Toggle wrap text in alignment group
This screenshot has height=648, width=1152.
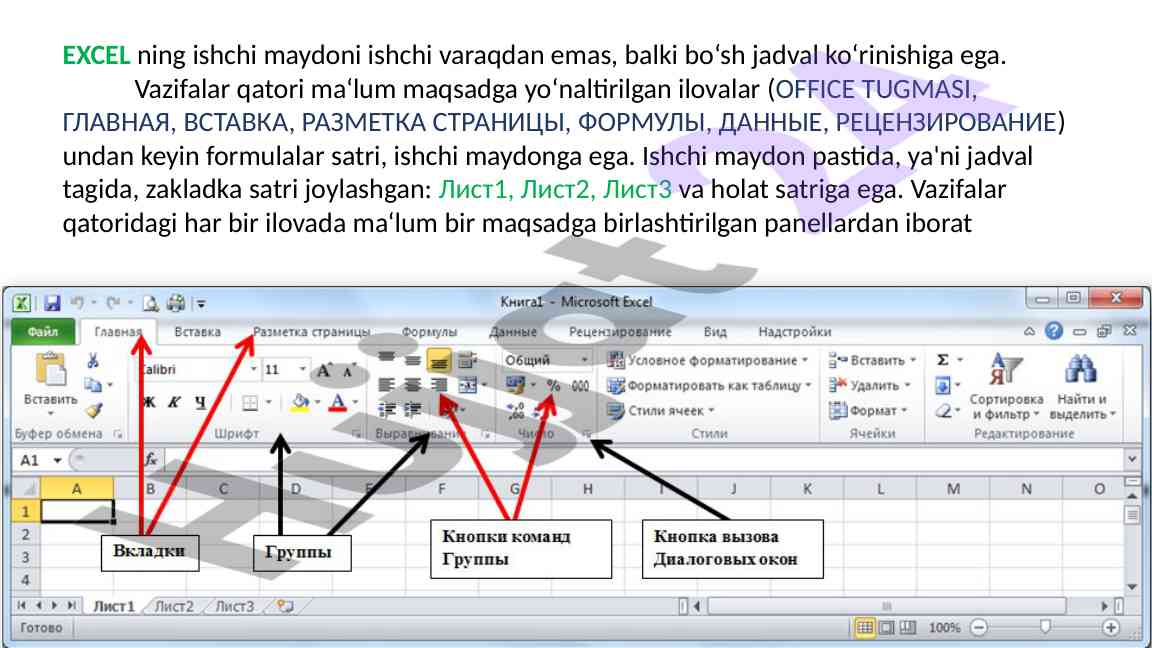click(467, 360)
